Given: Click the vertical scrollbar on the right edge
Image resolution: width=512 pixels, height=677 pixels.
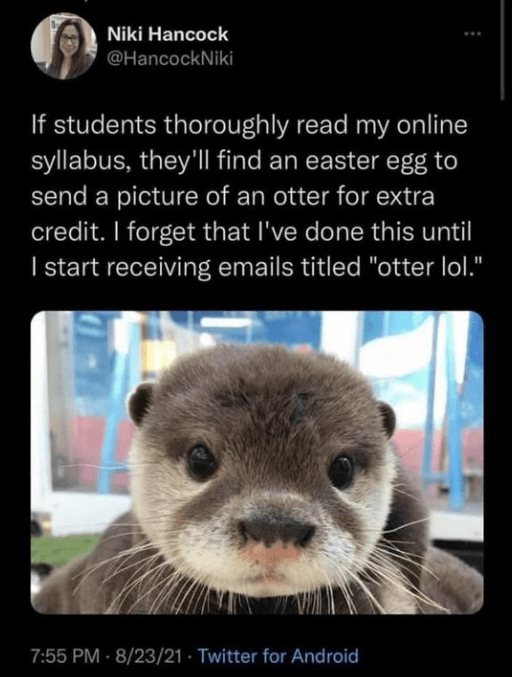Looking at the screenshot, I should [502, 50].
